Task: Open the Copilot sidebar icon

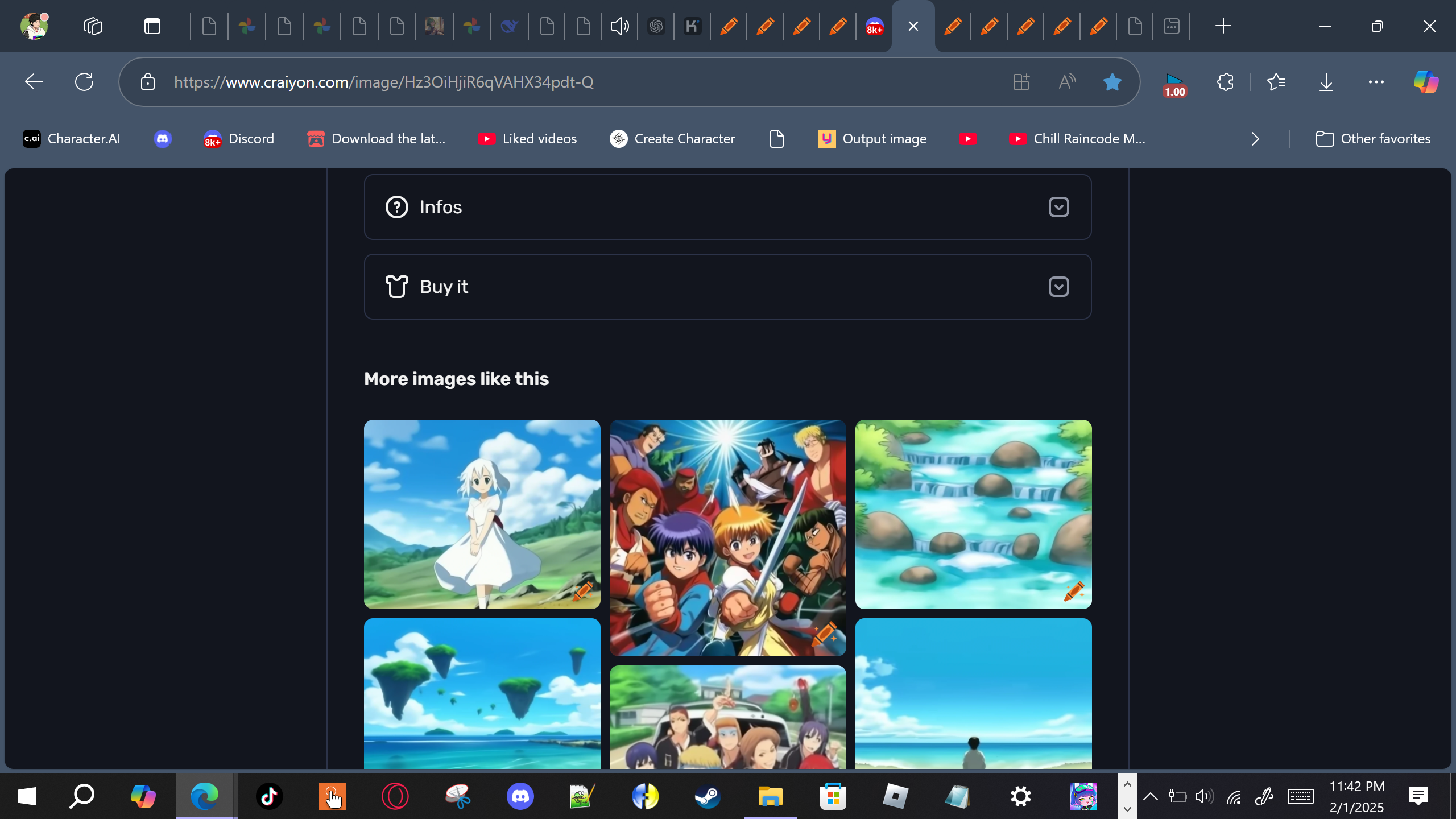Action: [x=1425, y=82]
